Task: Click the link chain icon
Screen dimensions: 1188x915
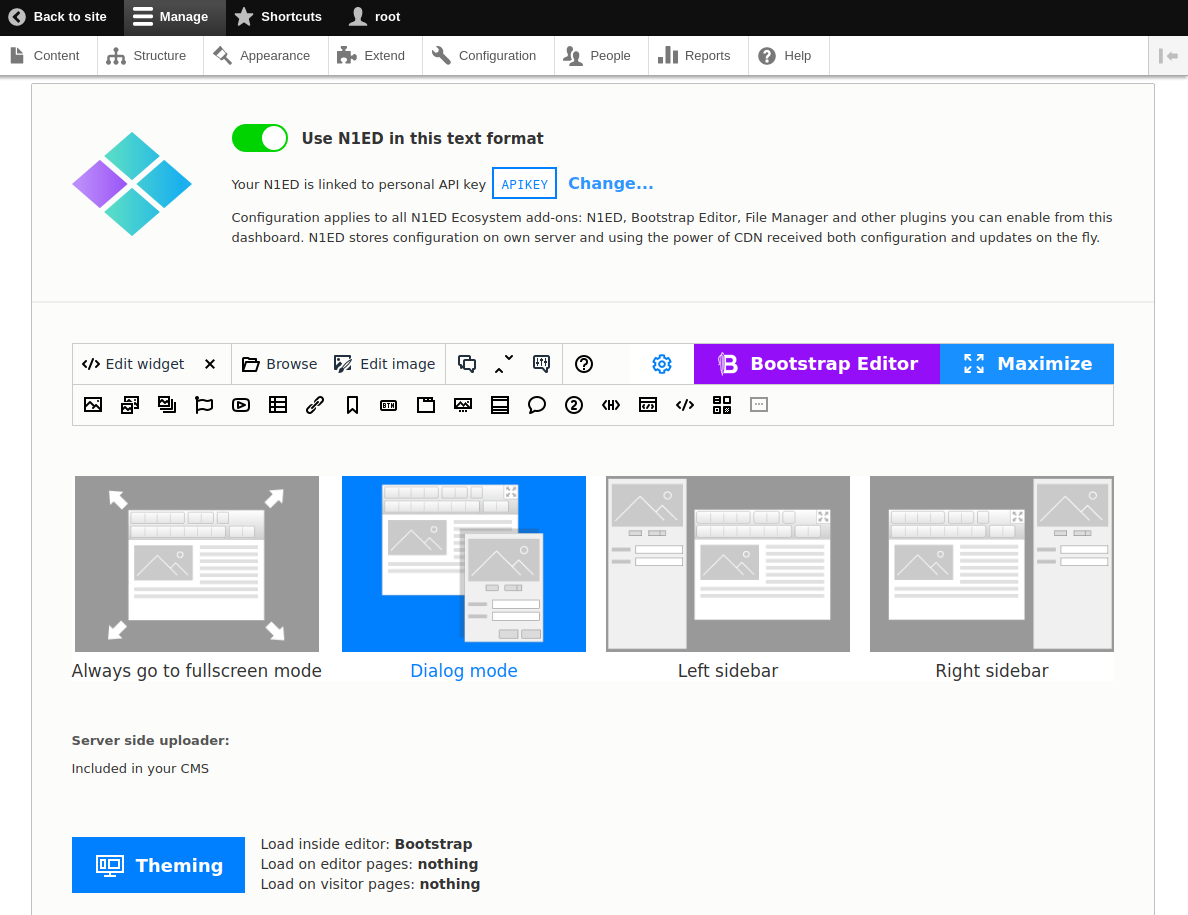Action: [315, 405]
